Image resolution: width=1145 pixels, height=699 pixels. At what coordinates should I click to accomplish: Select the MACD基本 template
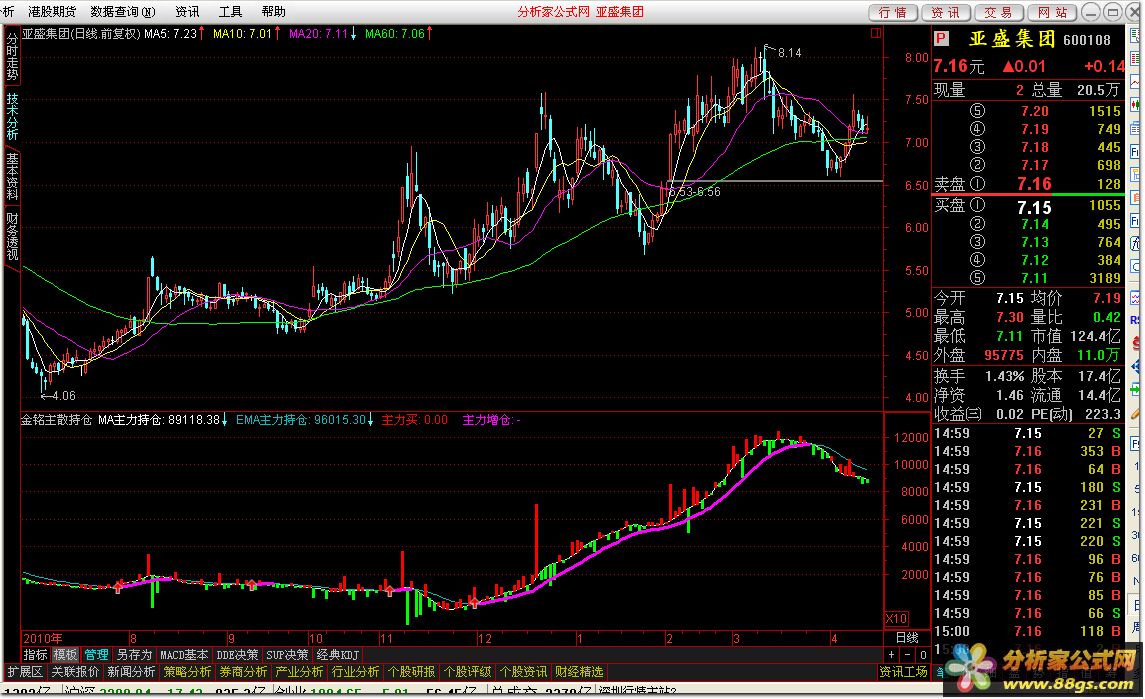coord(184,655)
